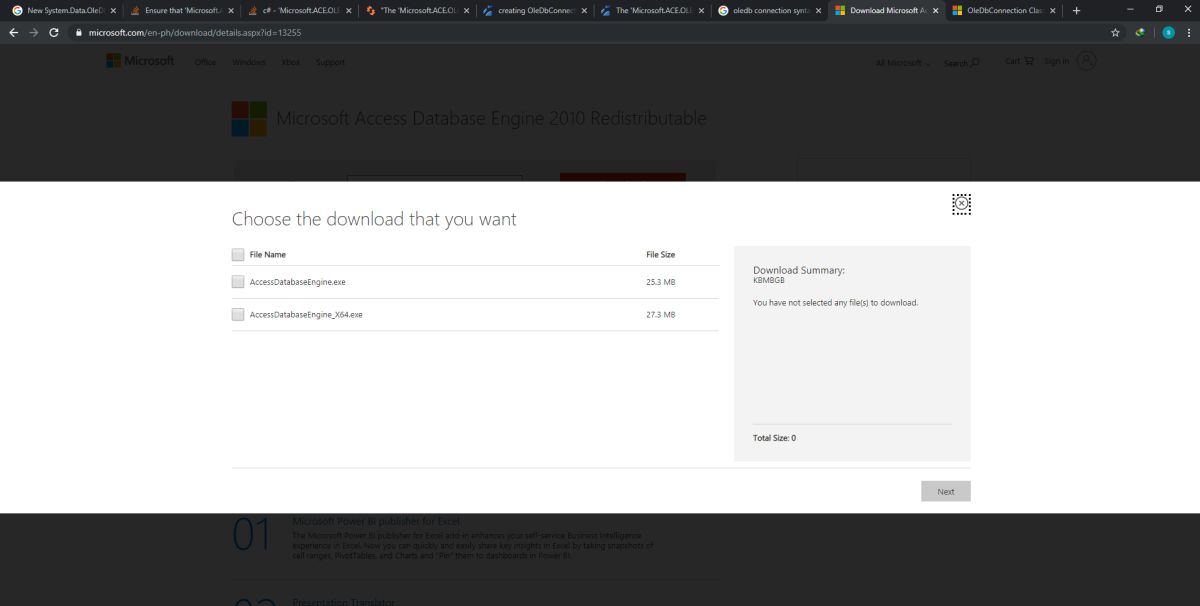Click the site lock icon
1200x606 pixels.
tap(79, 32)
